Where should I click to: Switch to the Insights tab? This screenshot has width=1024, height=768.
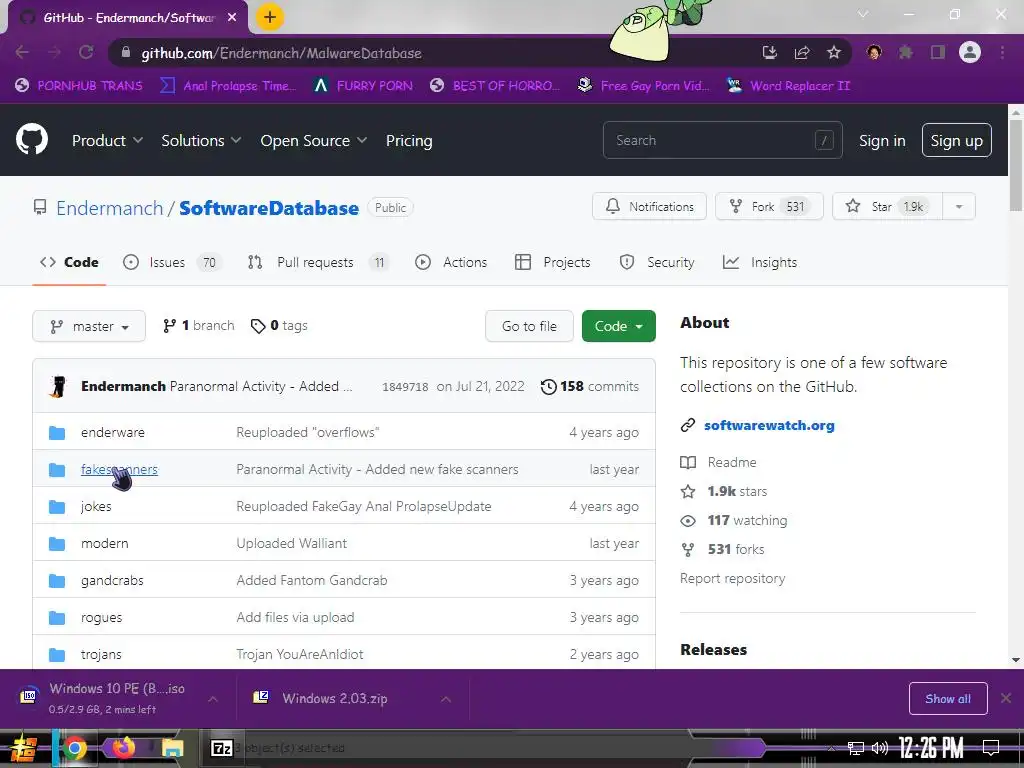coord(760,262)
